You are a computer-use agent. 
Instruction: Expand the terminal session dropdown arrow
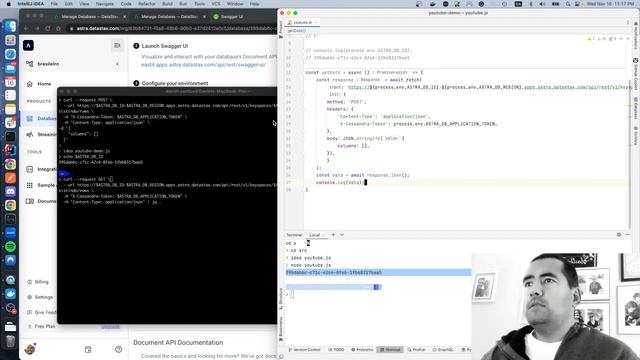[342, 235]
